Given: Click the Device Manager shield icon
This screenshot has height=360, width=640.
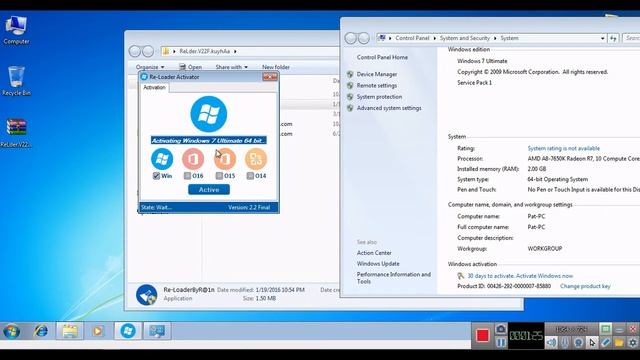Looking at the screenshot, I should pos(350,74).
